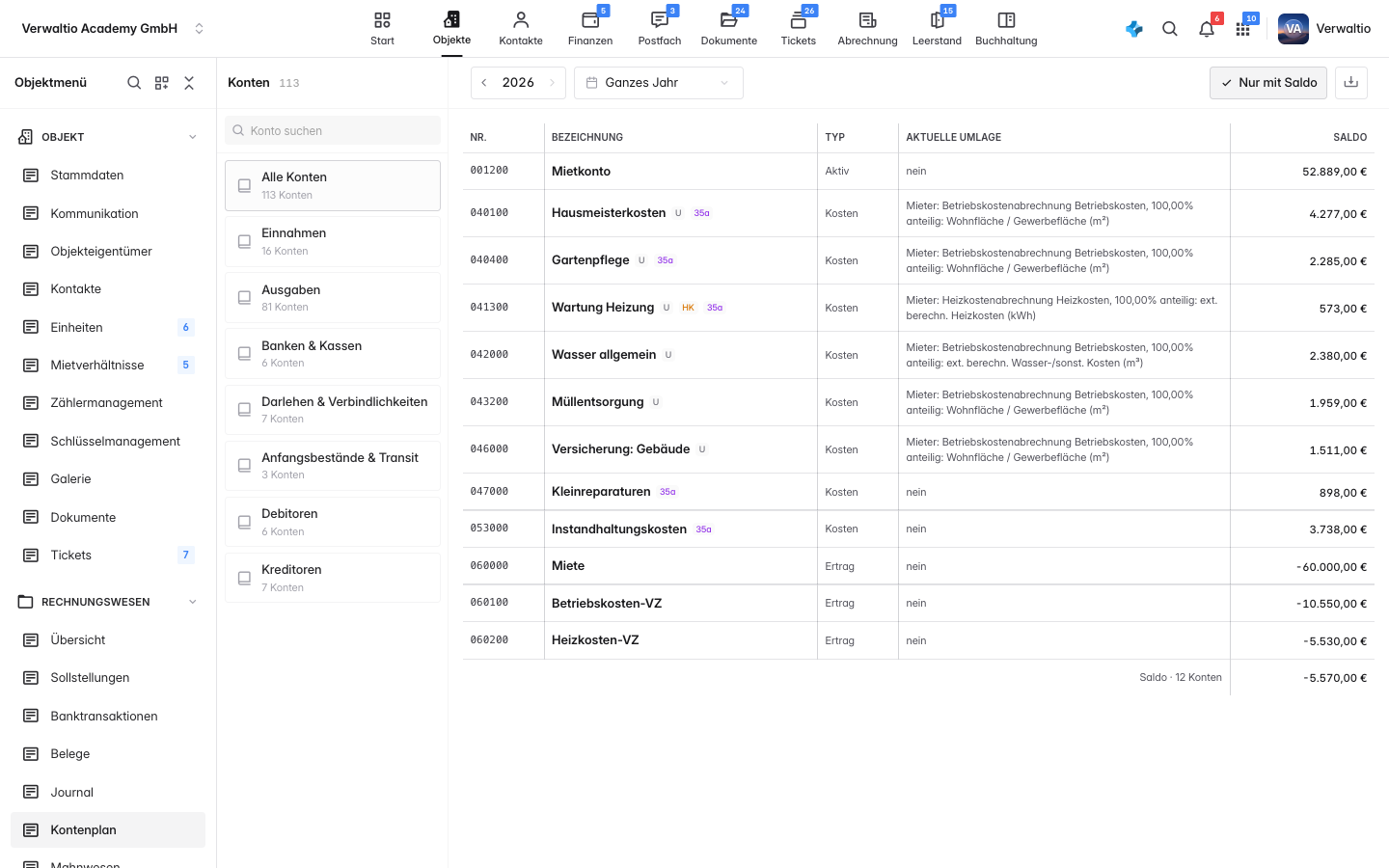The height and width of the screenshot is (868, 1389).
Task: Open the Banktransaktionen menu item
Action: pyautogui.click(x=108, y=717)
